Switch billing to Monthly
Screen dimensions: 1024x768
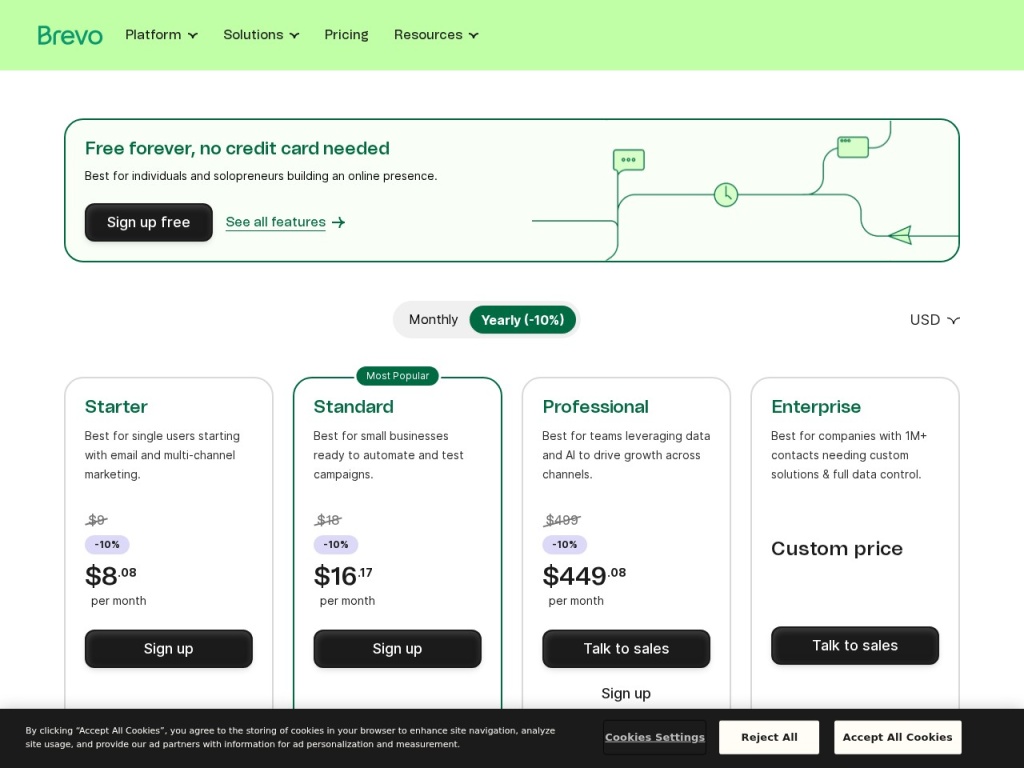[433, 319]
